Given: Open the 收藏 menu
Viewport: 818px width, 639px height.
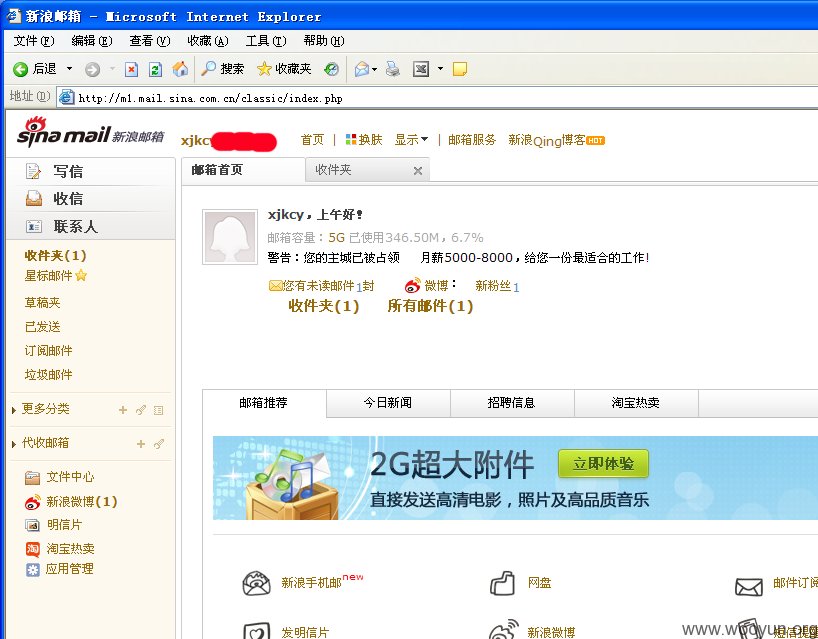Looking at the screenshot, I should [208, 41].
